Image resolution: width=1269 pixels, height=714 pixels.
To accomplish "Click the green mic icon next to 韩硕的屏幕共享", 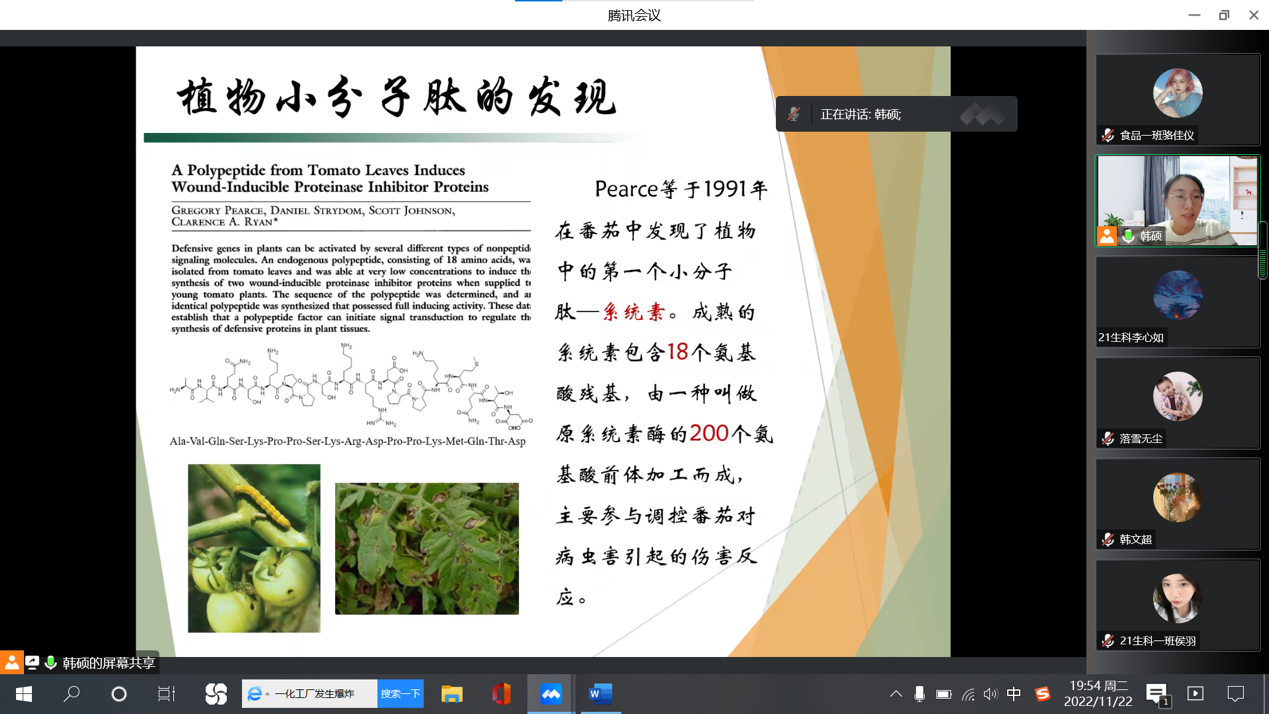I will point(50,663).
